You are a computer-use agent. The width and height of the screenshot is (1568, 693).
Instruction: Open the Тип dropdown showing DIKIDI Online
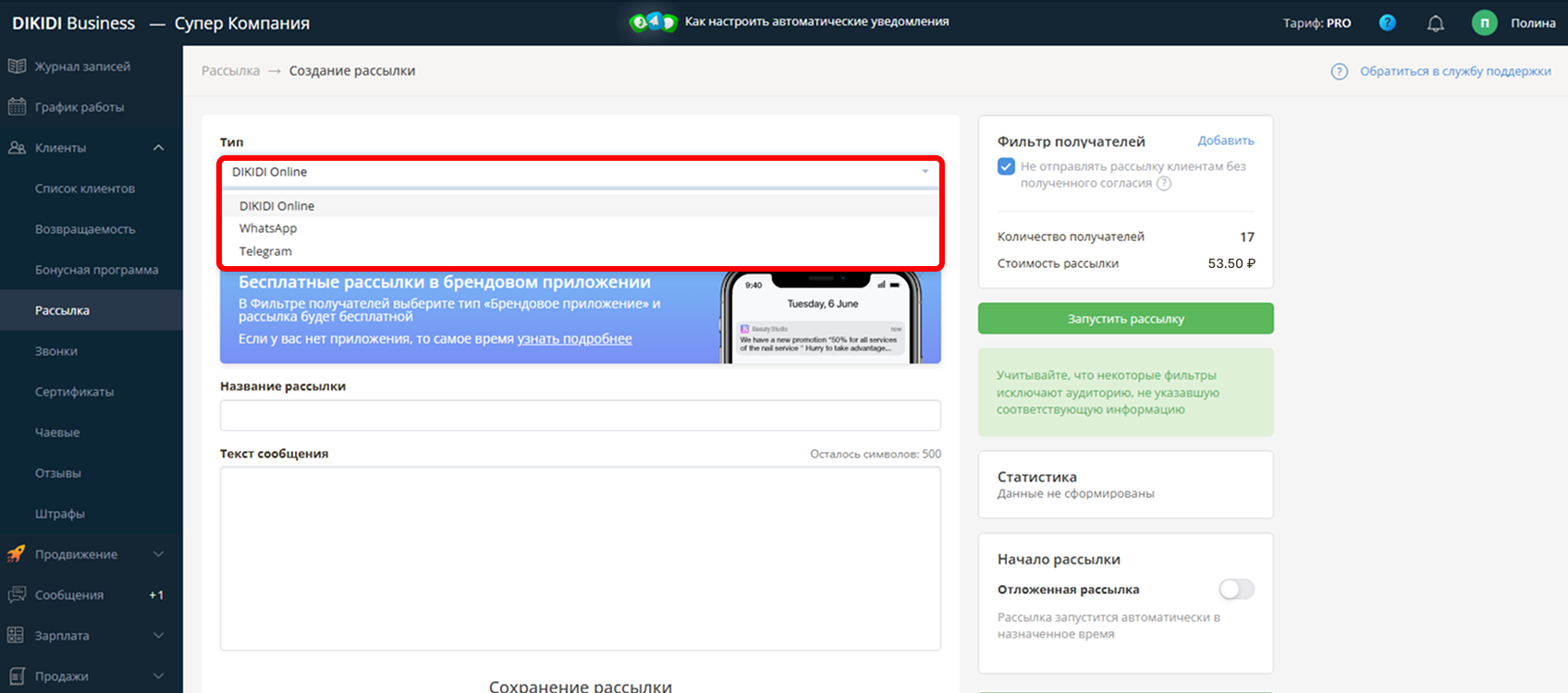580,172
